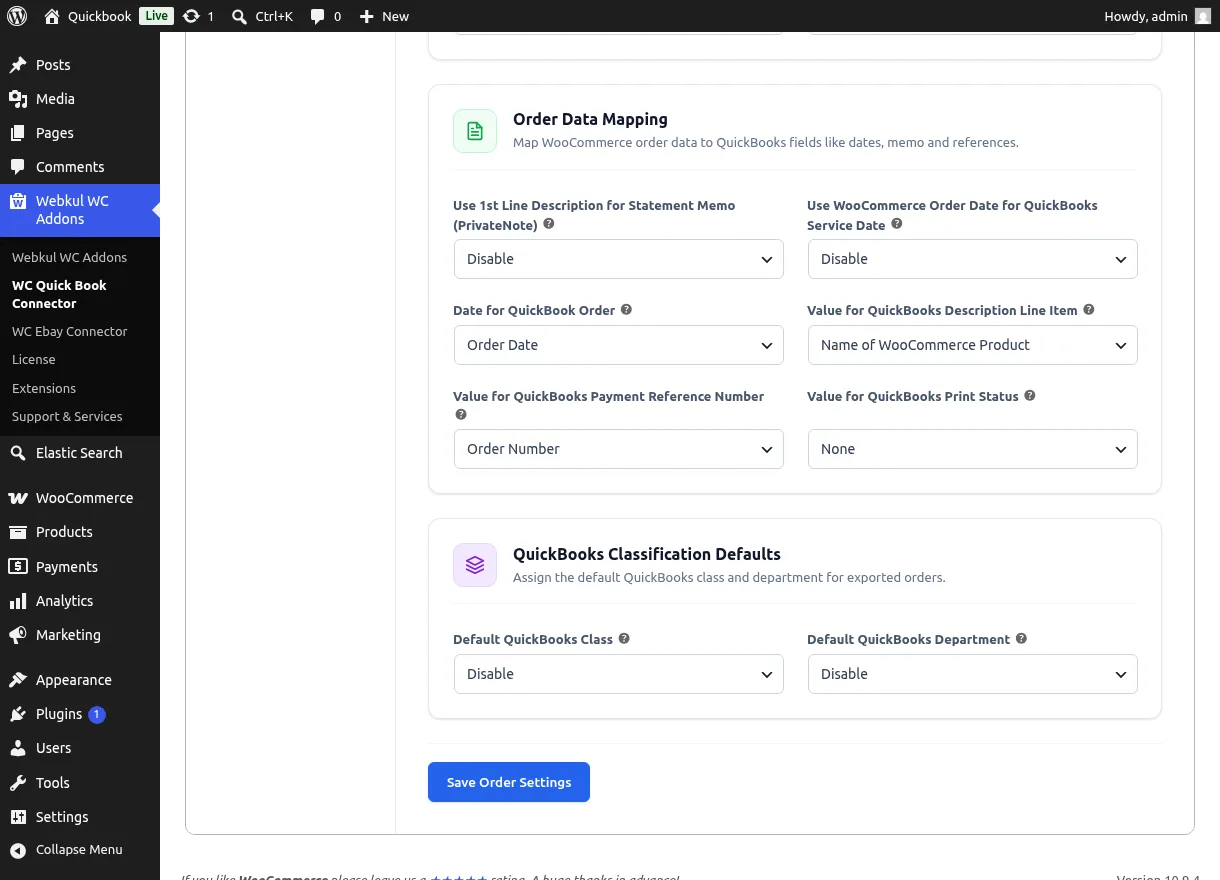
Task: Open the Payment Reference Number dropdown
Action: point(619,449)
